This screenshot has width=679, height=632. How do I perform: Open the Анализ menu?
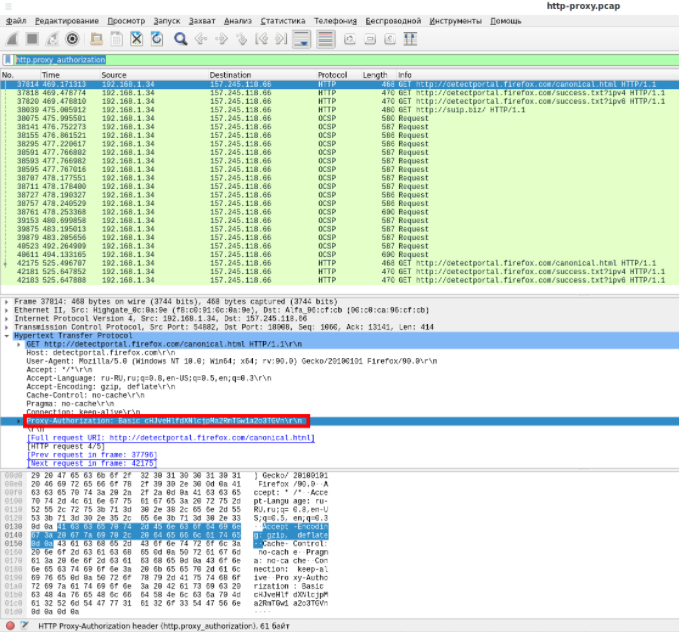tap(238, 21)
